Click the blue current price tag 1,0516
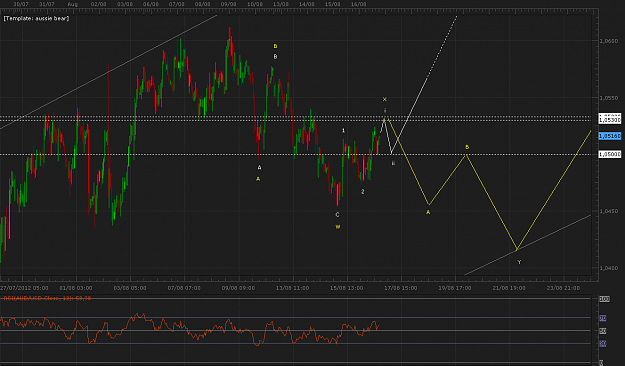 [x=610, y=136]
